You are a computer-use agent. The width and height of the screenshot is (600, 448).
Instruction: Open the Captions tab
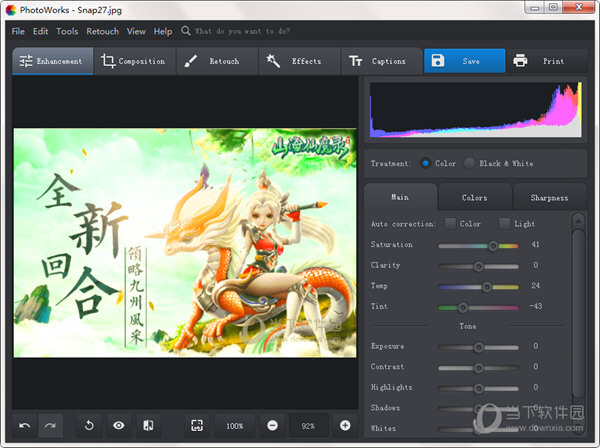click(382, 61)
